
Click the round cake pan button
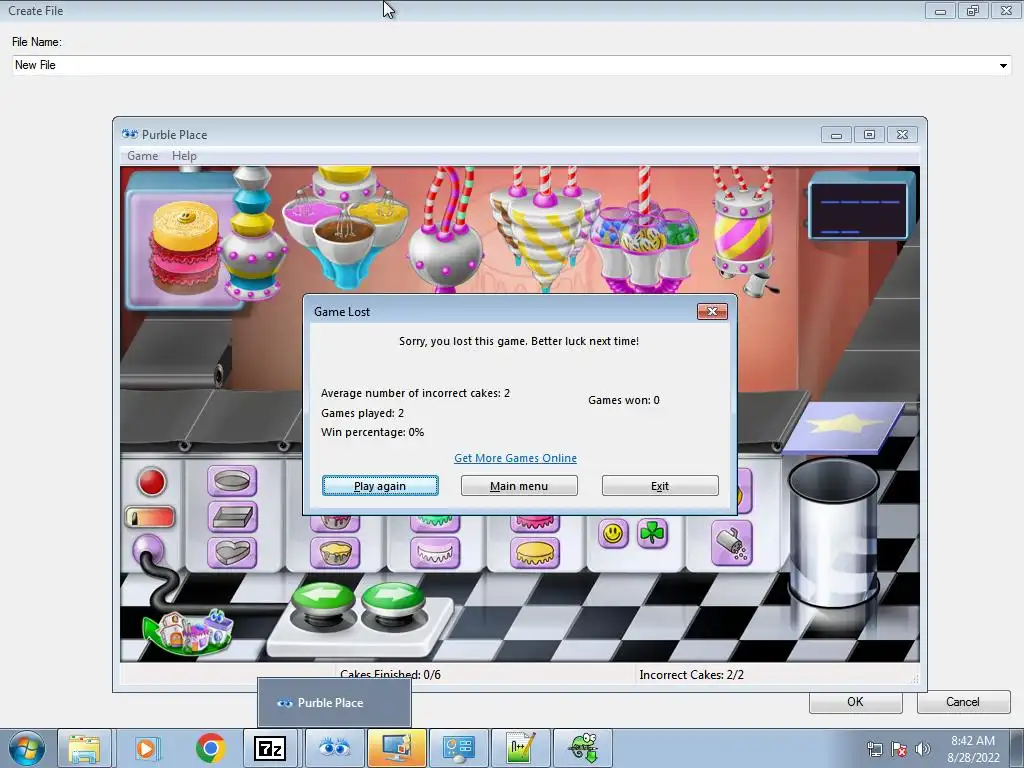pos(232,481)
